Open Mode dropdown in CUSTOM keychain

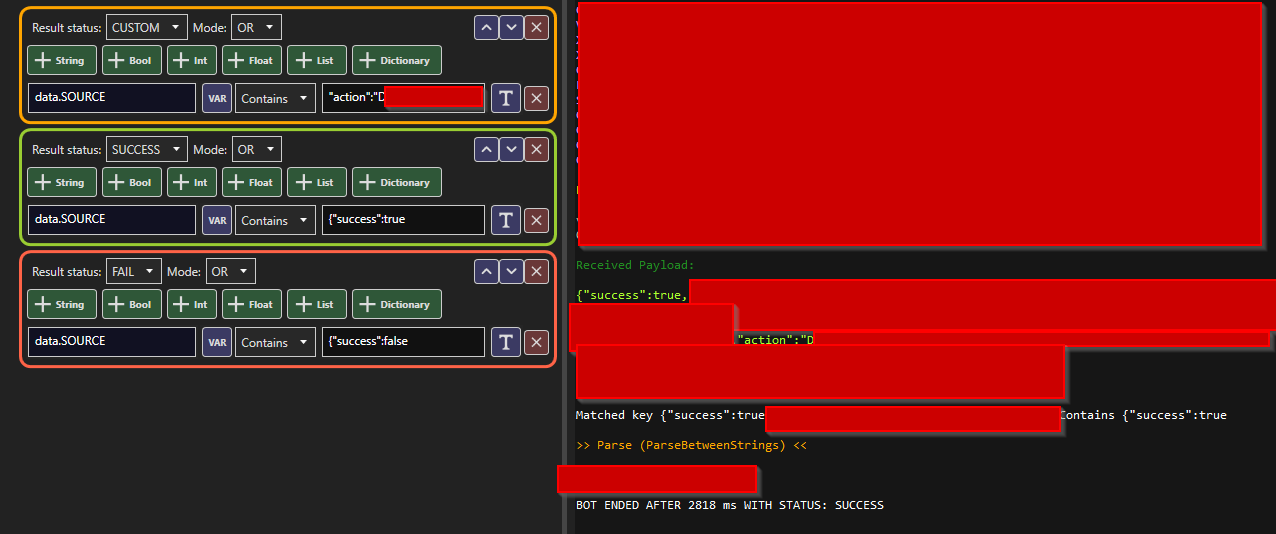pos(256,27)
